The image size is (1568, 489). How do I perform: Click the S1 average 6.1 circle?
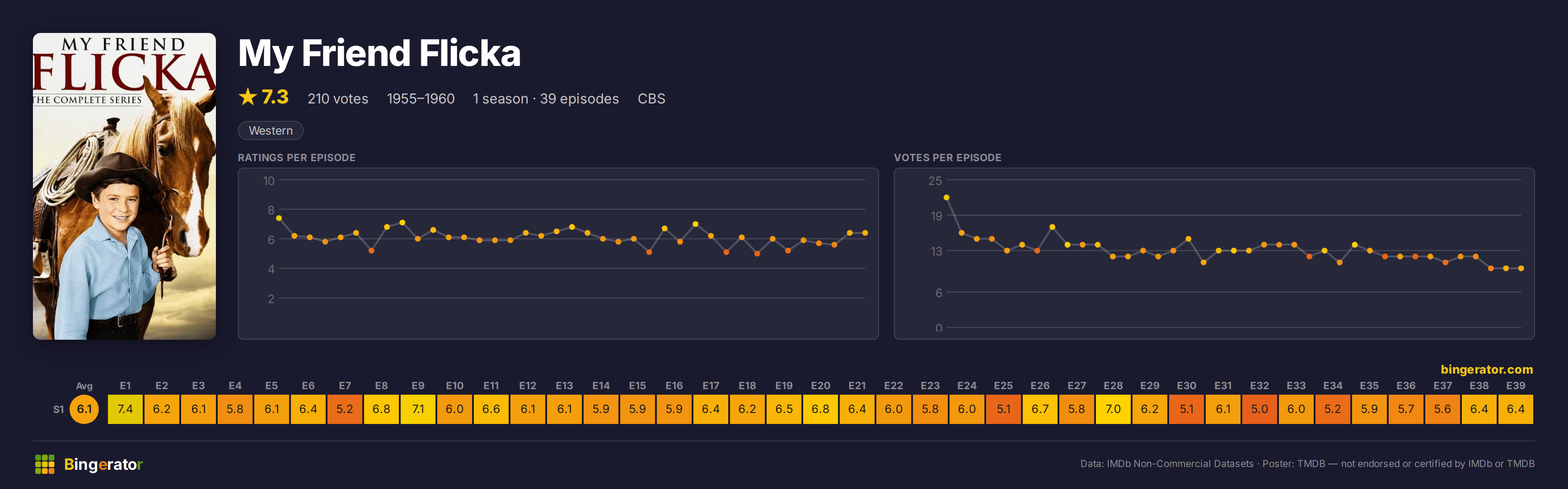click(84, 408)
